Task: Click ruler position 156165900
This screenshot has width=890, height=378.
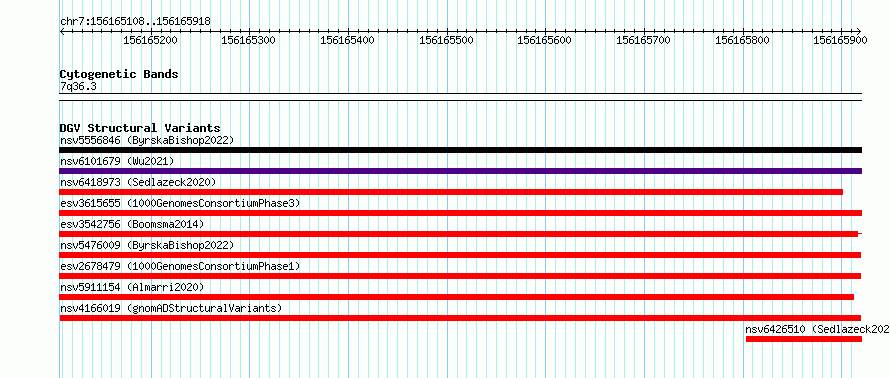Action: pos(841,40)
